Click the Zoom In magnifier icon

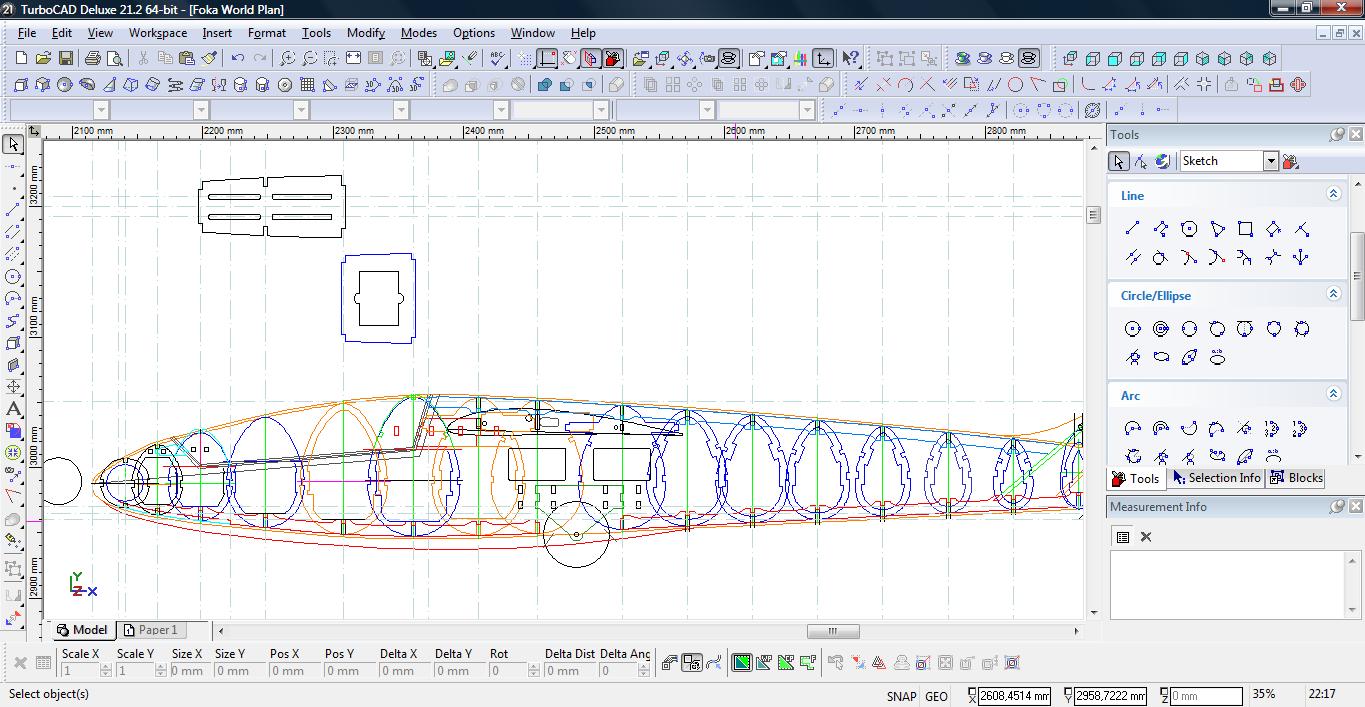[287, 59]
